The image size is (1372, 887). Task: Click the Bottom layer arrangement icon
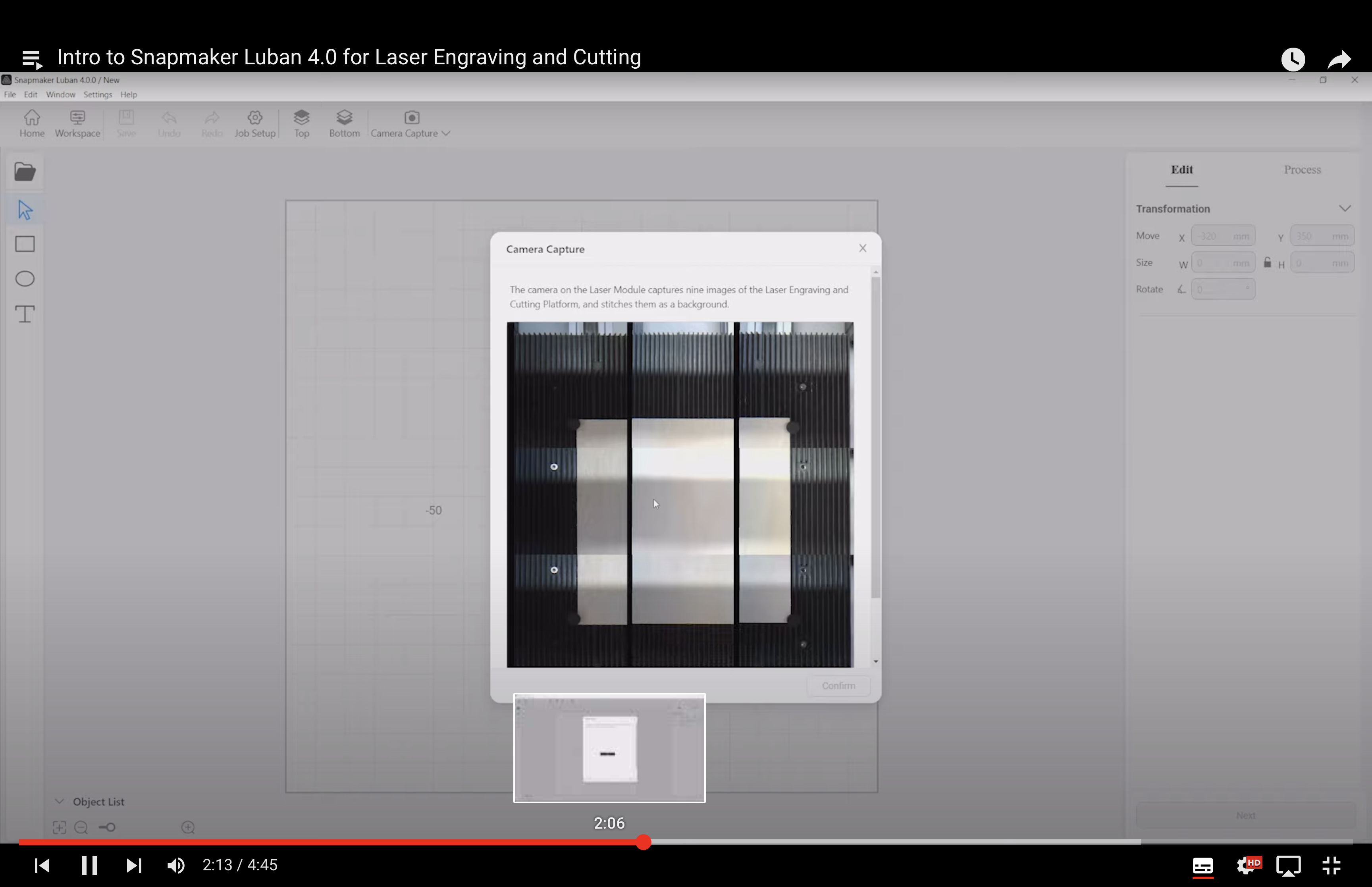click(344, 123)
